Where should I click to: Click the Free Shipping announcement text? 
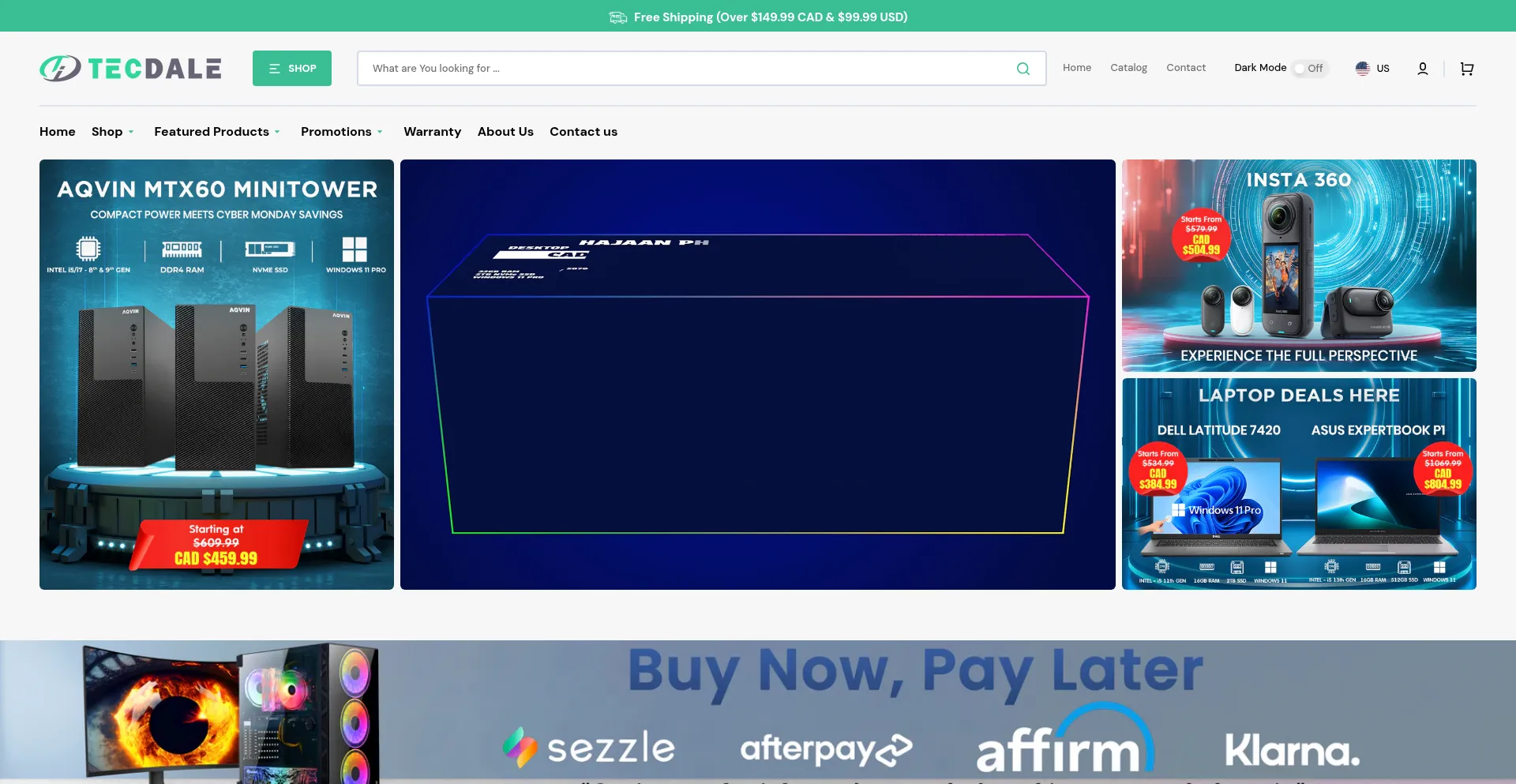point(771,17)
